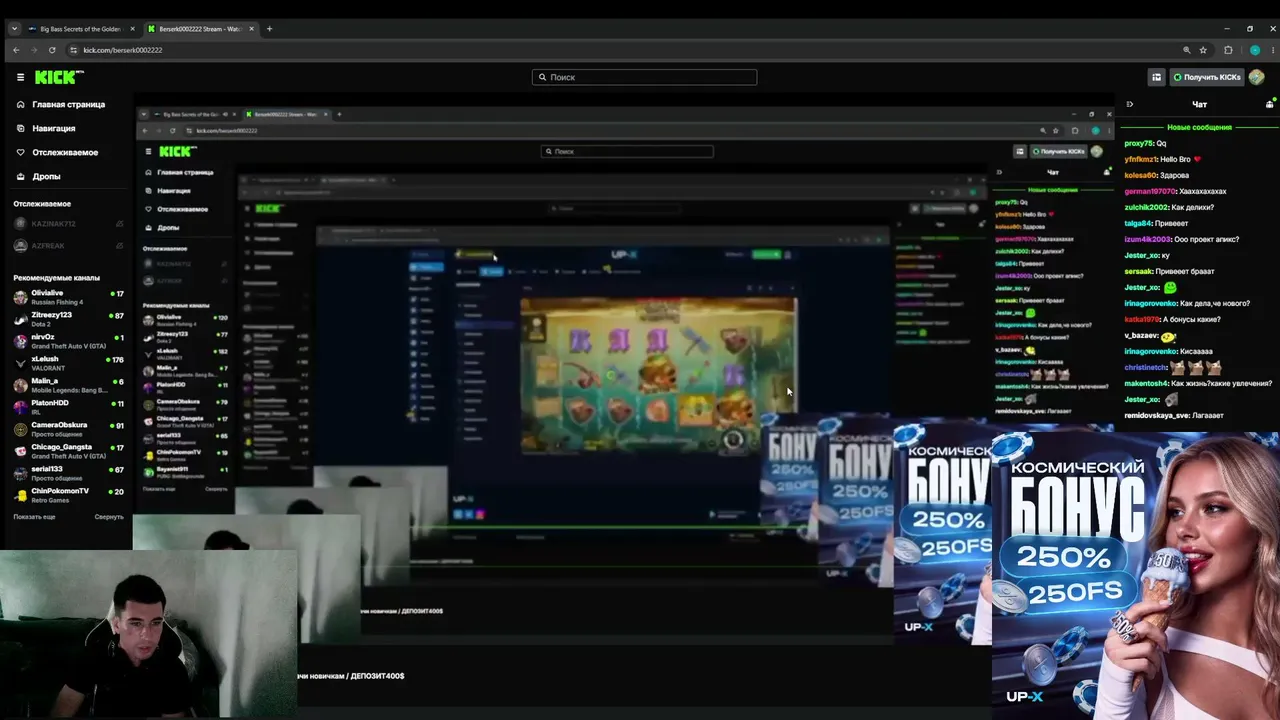1280x720 pixels.
Task: Open the Kick hamburger sidebar menu
Action: [x=20, y=77]
